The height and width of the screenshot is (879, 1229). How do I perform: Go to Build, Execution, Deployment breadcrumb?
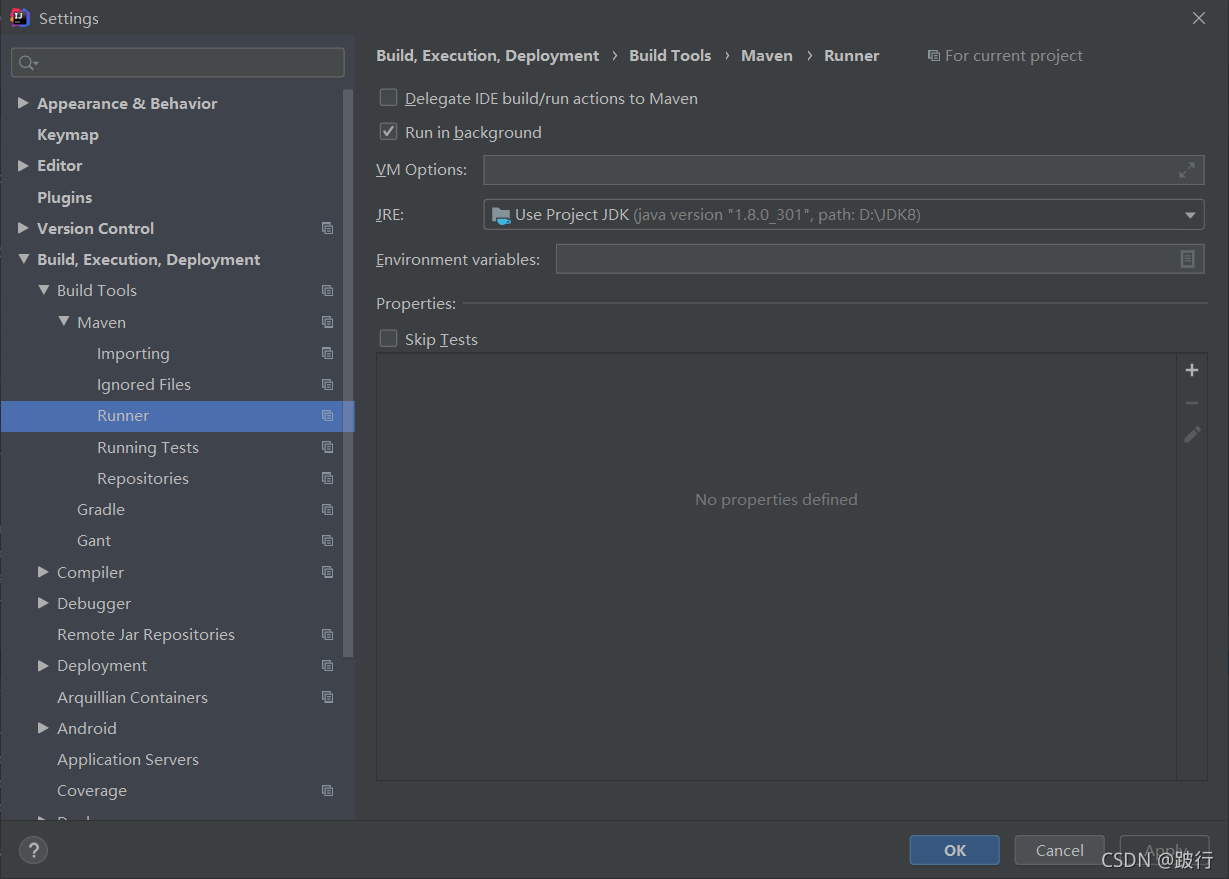[488, 56]
